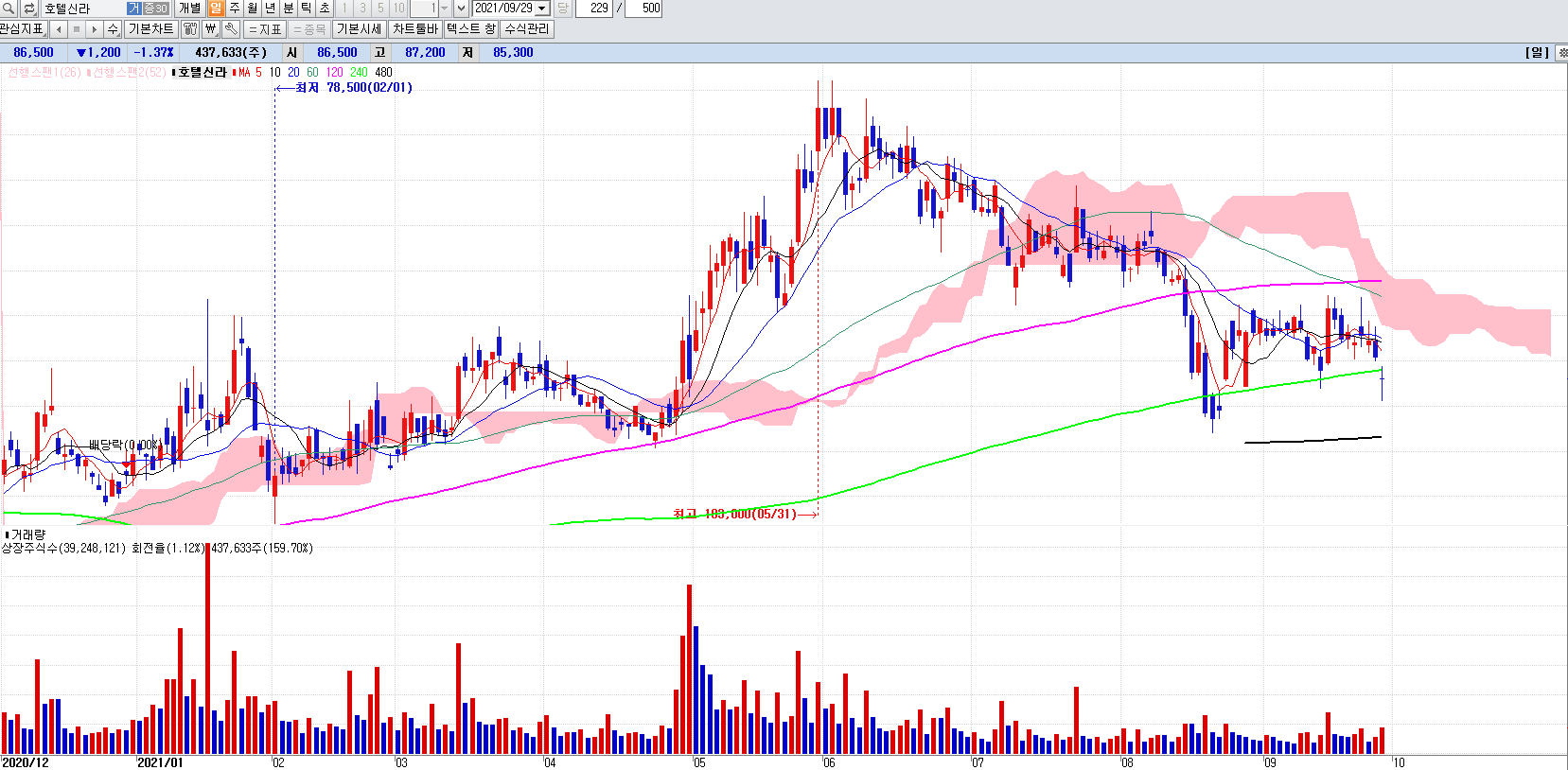Click the 호텔신라 chart legend label
Image resolution: width=1568 pixels, height=770 pixels.
click(203, 73)
